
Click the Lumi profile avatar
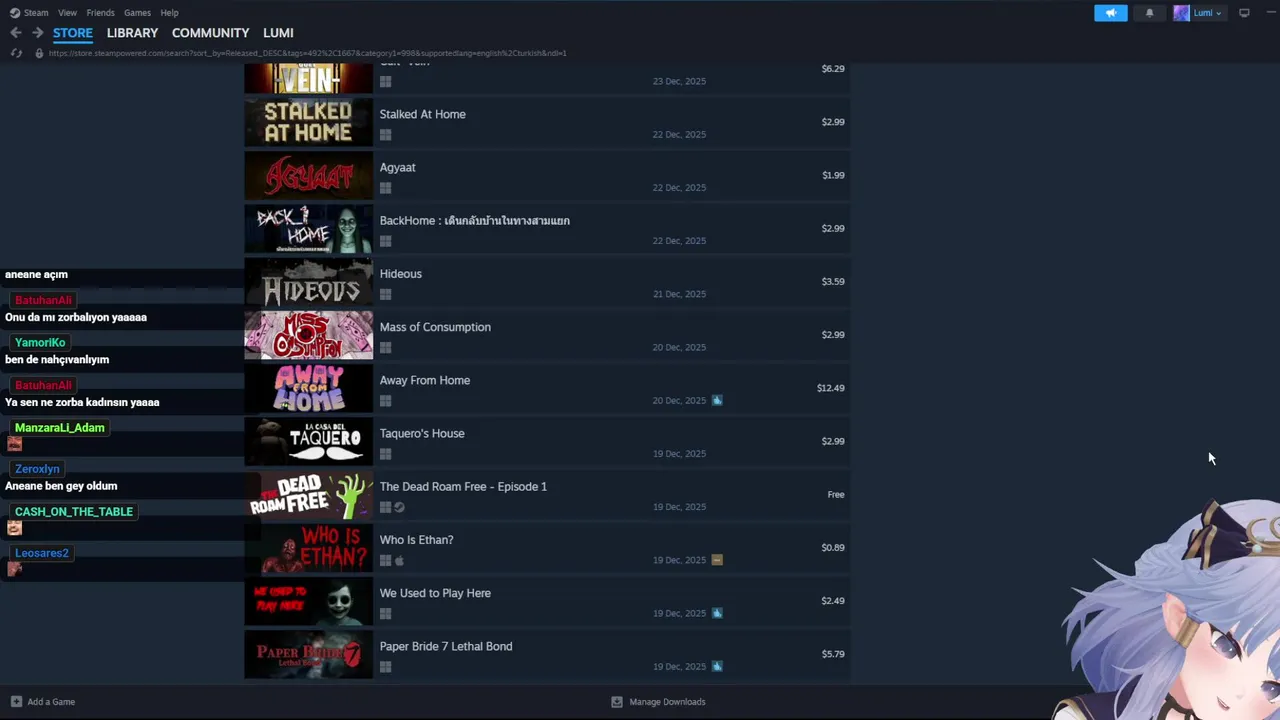pos(1181,13)
